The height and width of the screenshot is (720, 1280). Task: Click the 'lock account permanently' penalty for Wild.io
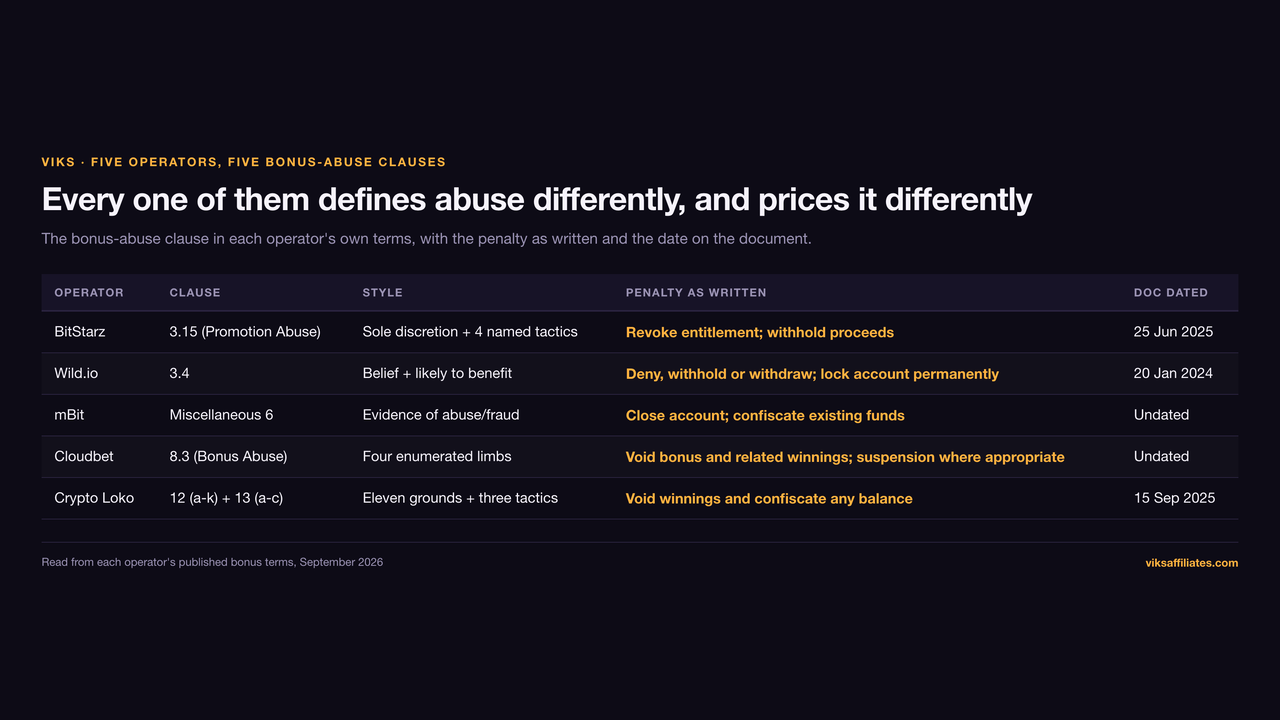pos(910,374)
